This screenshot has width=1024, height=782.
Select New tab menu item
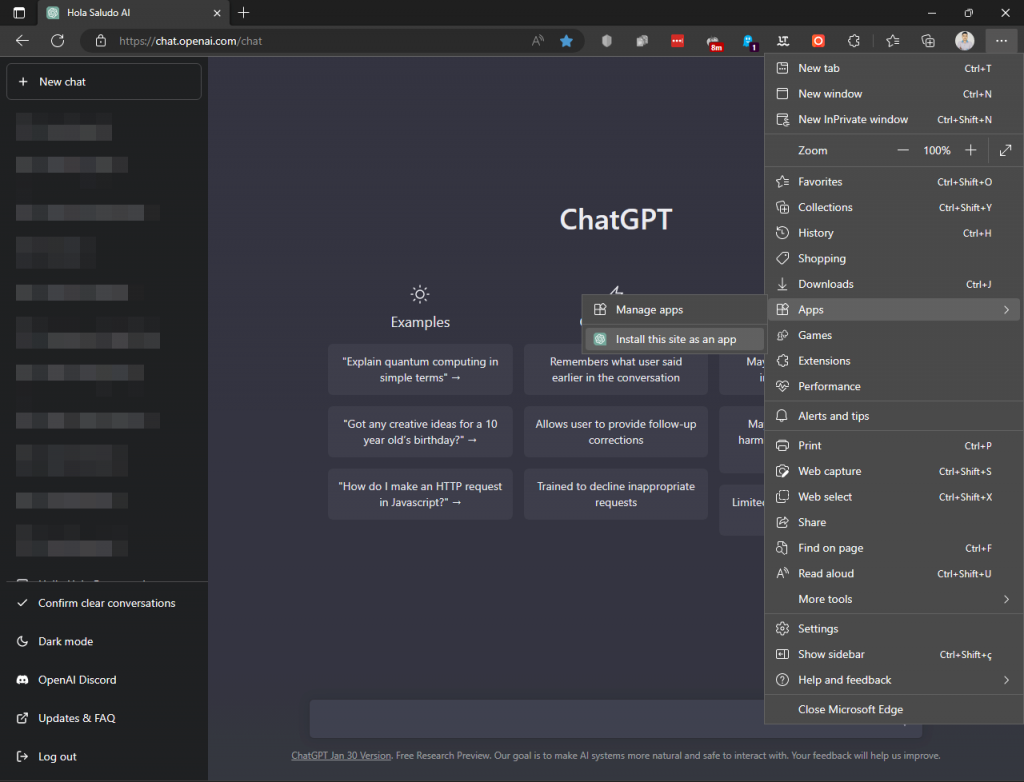coord(893,68)
